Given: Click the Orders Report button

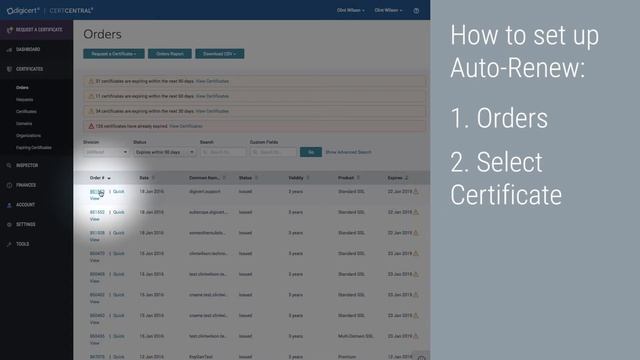Looking at the screenshot, I should click(170, 54).
